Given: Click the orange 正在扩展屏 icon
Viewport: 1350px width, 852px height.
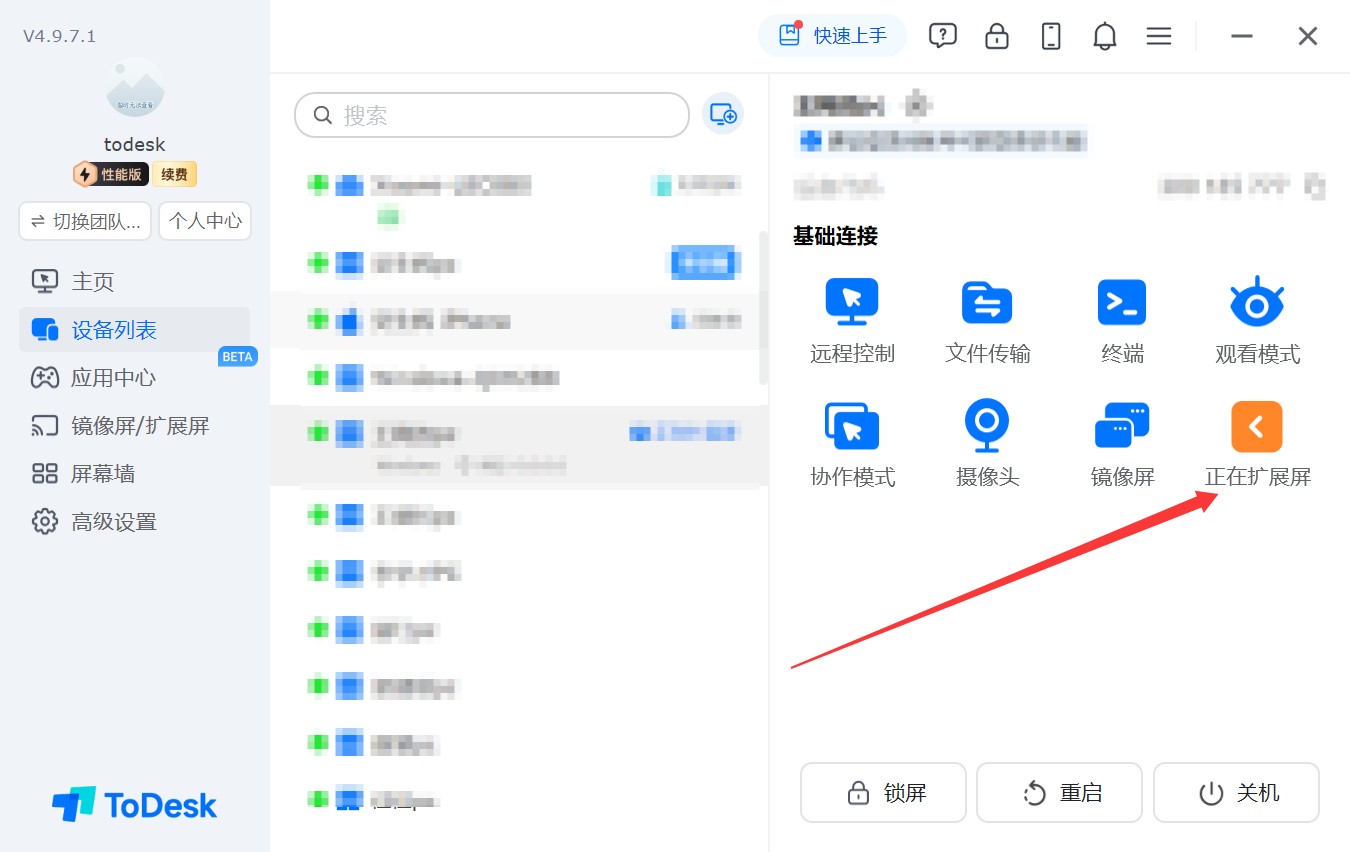Looking at the screenshot, I should (1257, 426).
